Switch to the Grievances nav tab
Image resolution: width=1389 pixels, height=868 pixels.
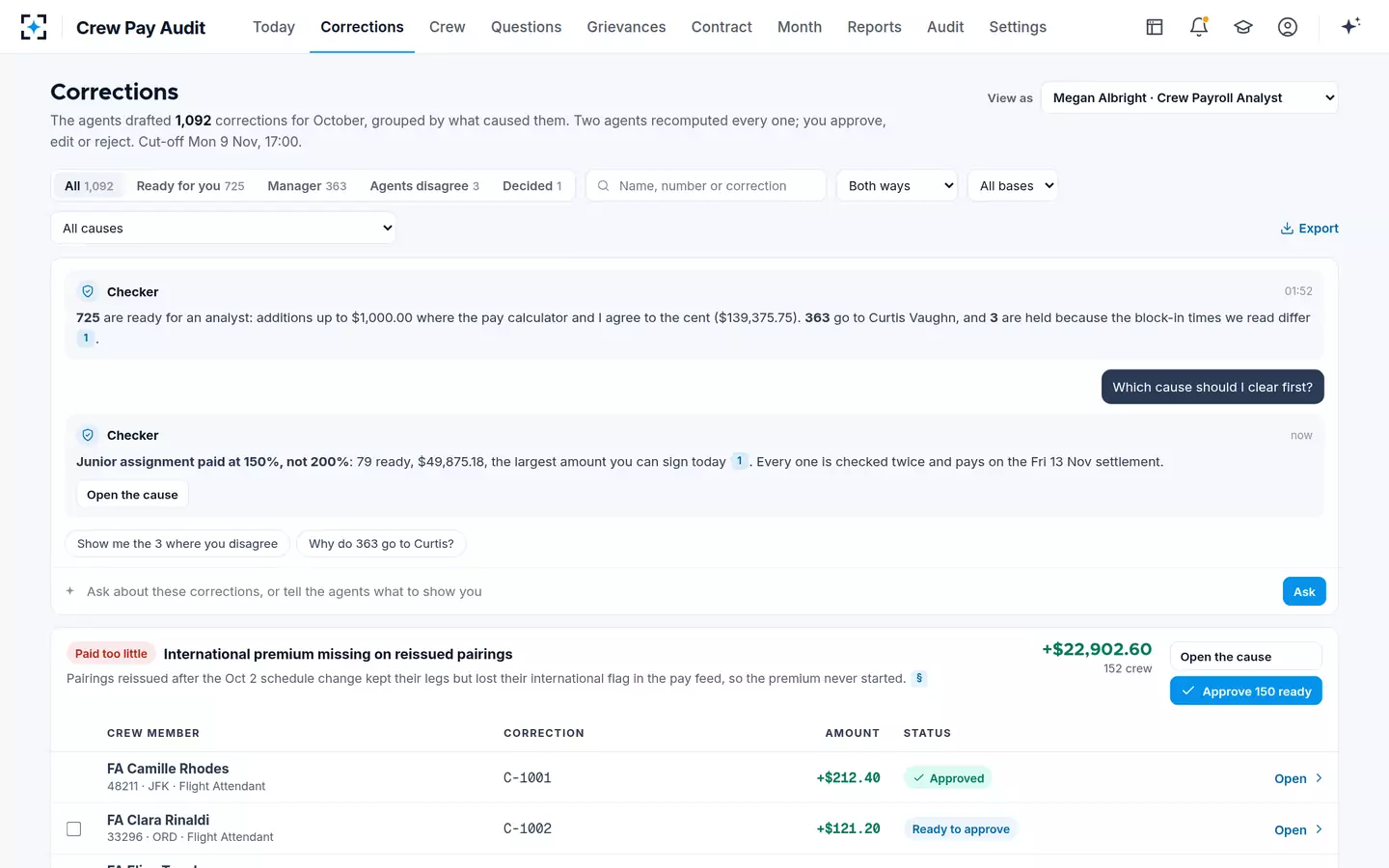coord(626,27)
